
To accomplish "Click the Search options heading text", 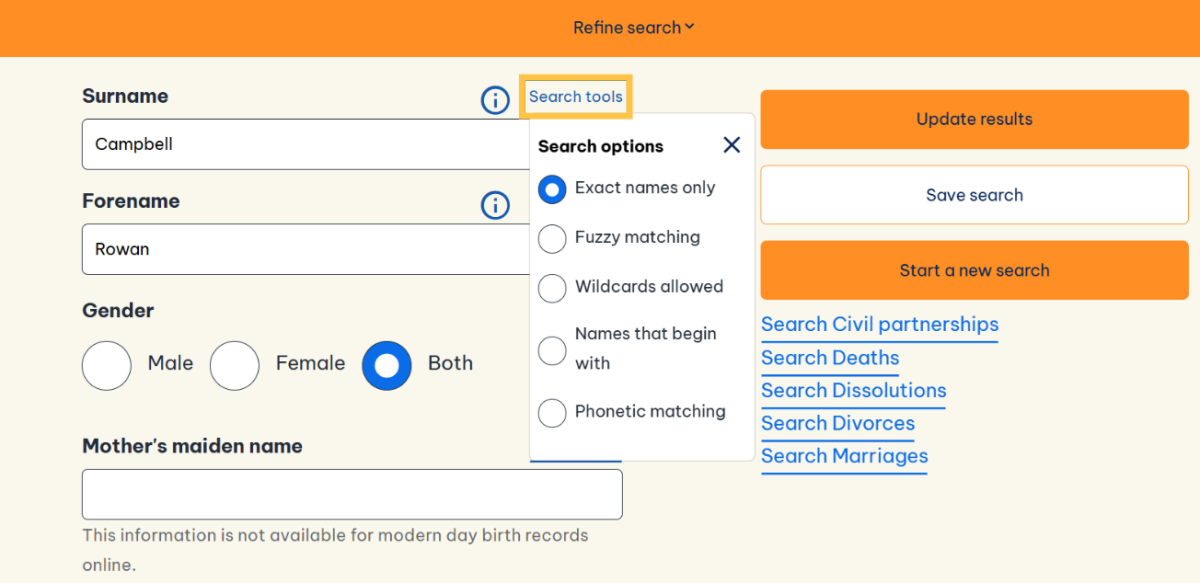I will pyautogui.click(x=600, y=146).
